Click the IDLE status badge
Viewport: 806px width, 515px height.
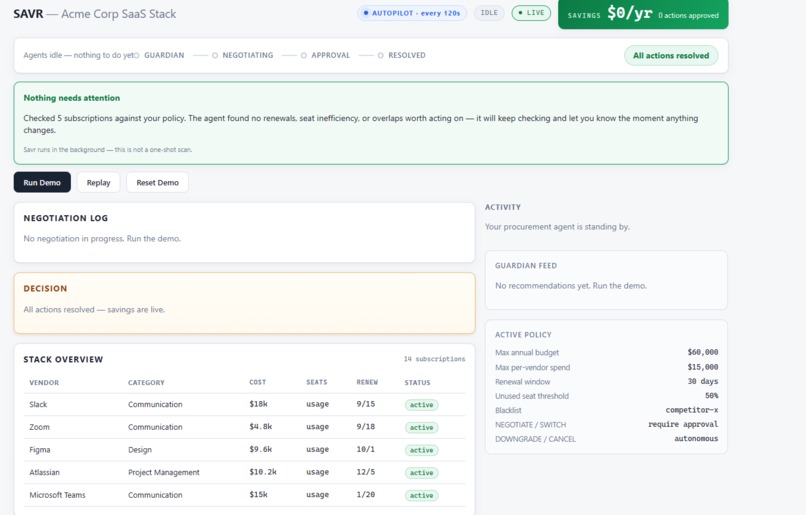(489, 13)
